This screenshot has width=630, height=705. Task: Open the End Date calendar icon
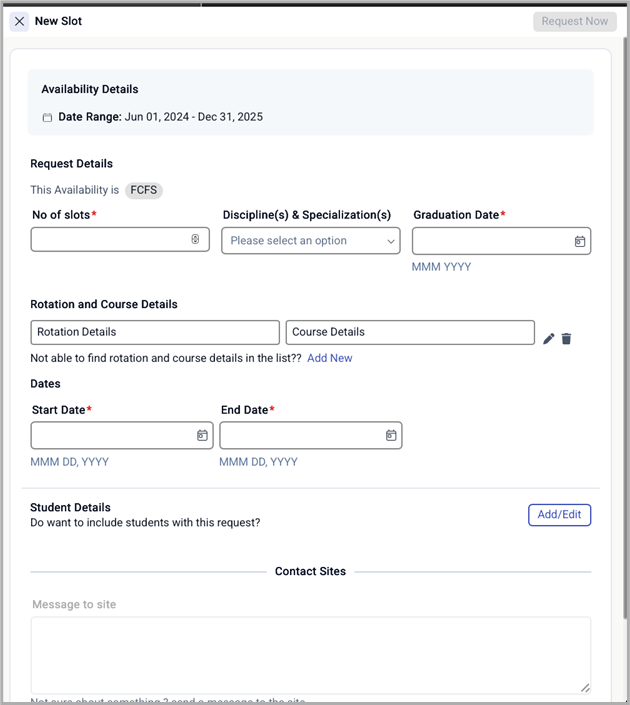(x=391, y=435)
